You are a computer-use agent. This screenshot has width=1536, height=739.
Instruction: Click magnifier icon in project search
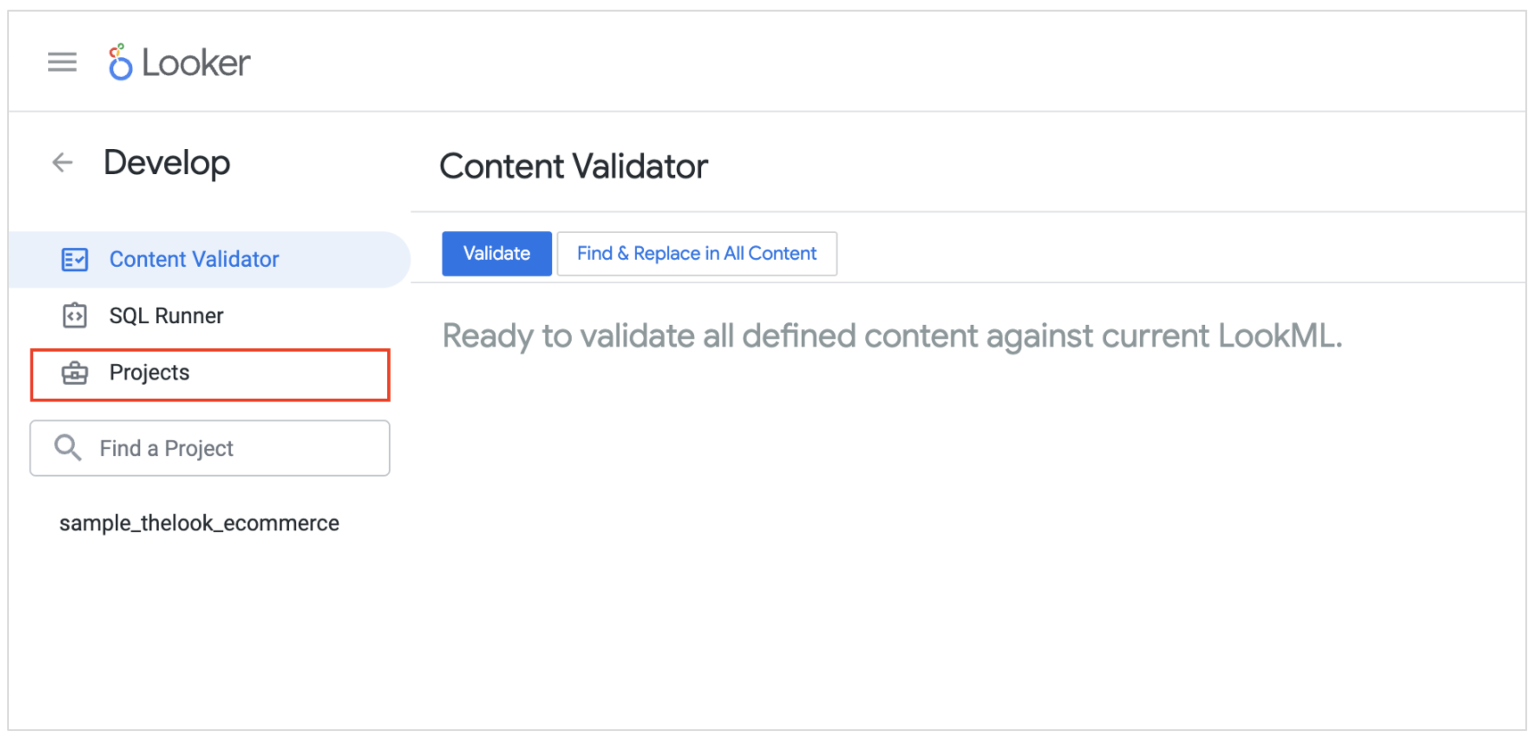coord(68,448)
